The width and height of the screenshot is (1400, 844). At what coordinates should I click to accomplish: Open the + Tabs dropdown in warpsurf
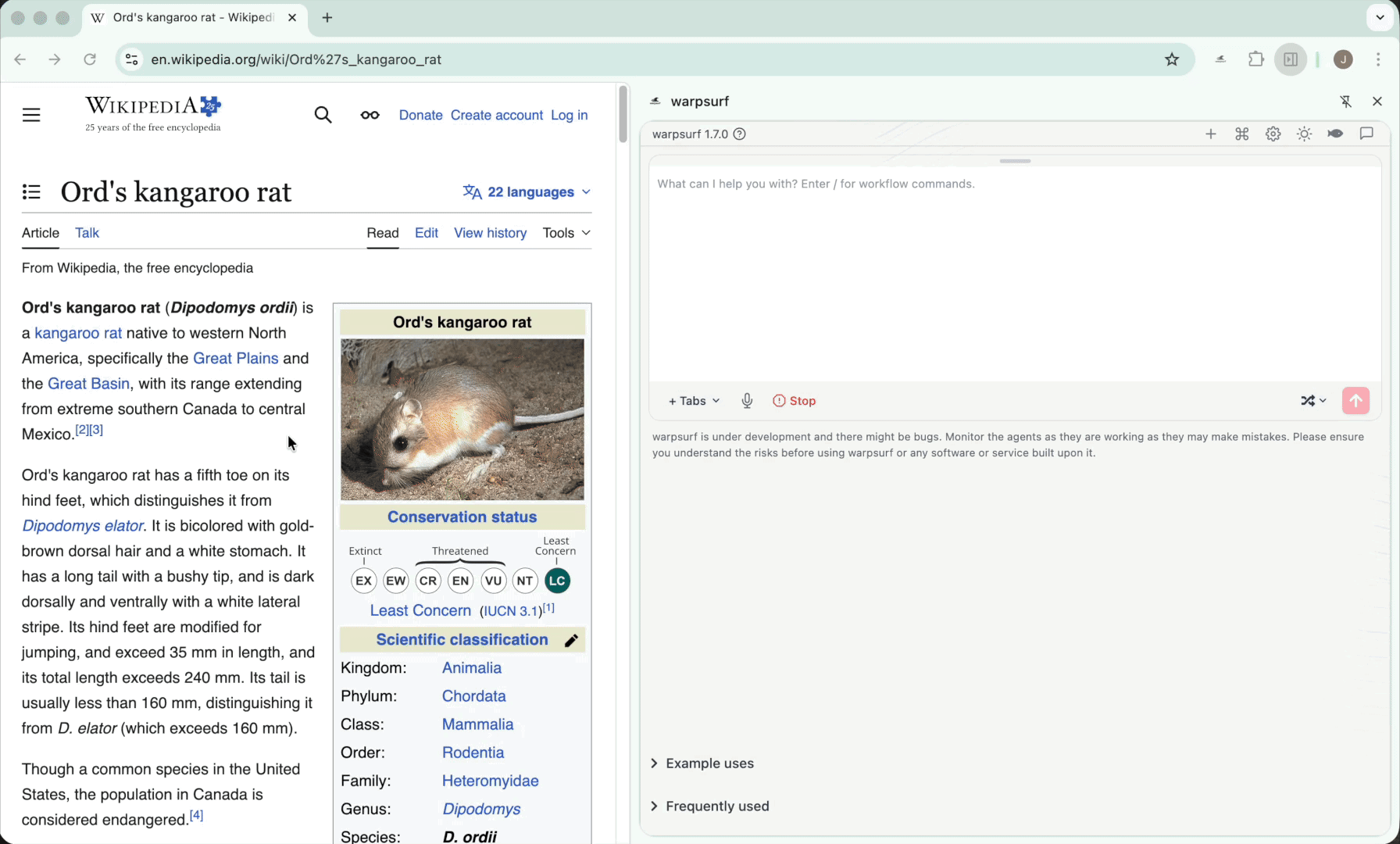tap(692, 400)
